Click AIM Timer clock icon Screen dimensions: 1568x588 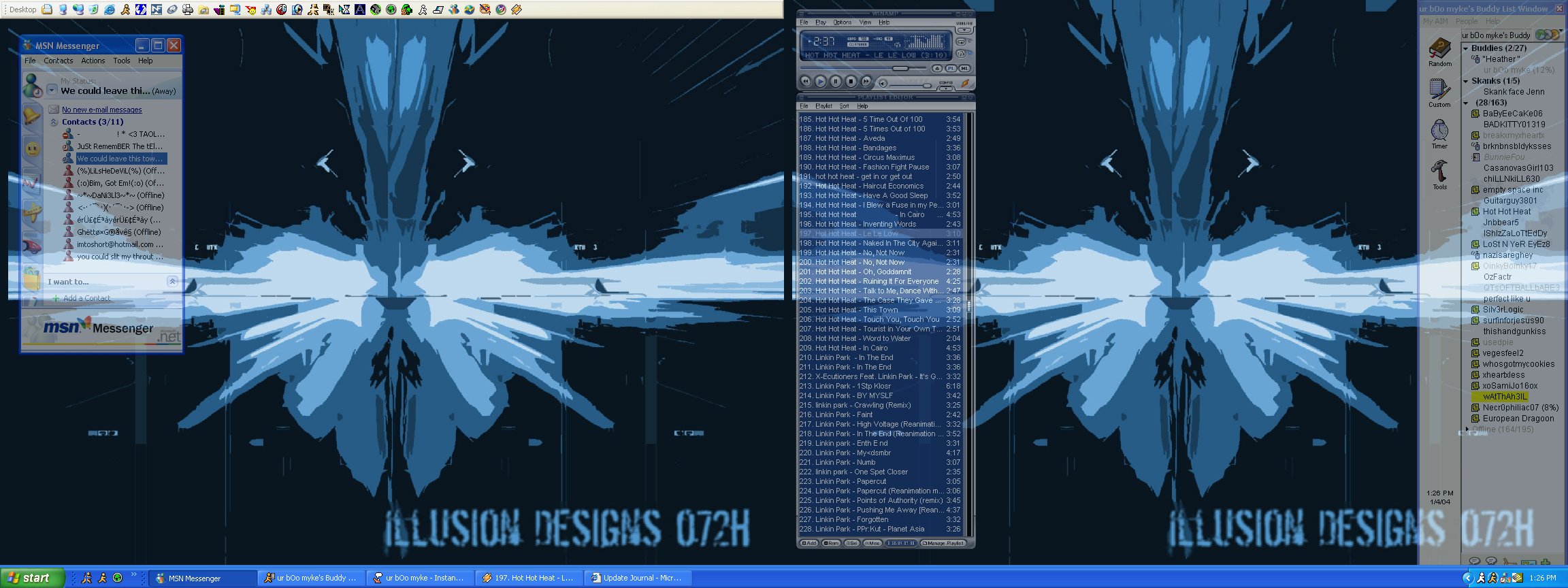click(x=1439, y=130)
